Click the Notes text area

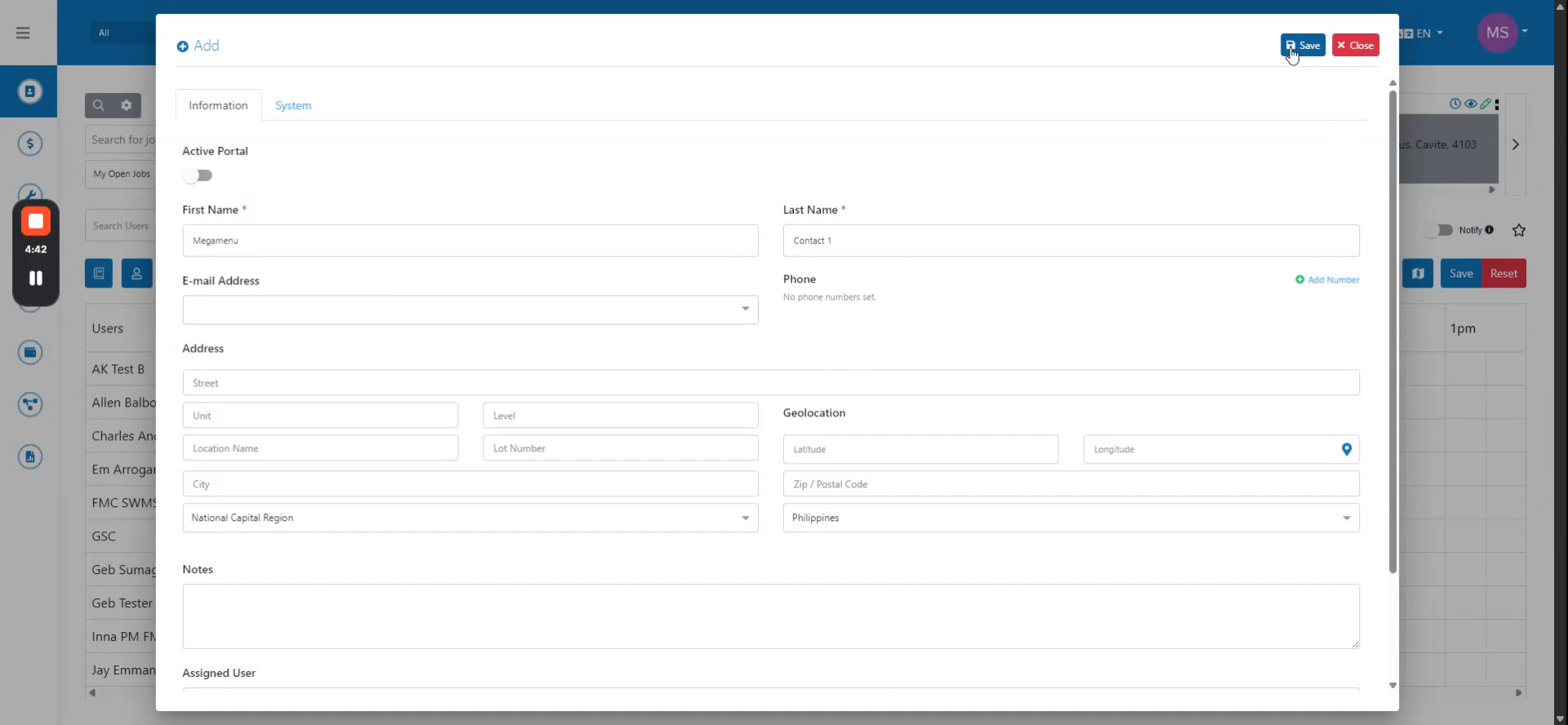pyautogui.click(x=771, y=616)
